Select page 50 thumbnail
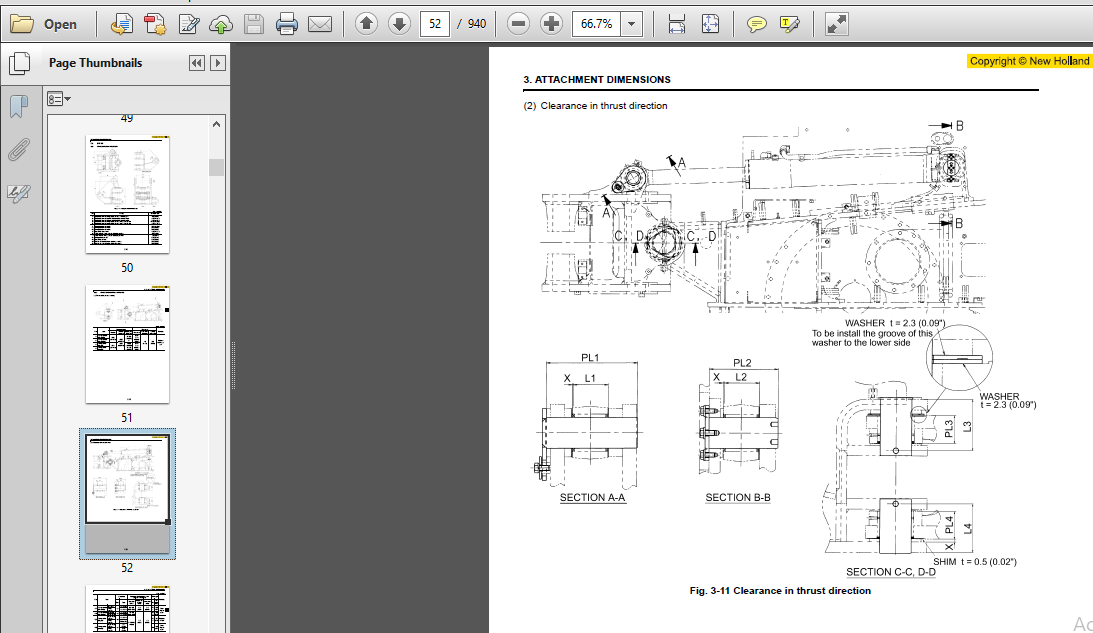Image resolution: width=1093 pixels, height=633 pixels. pos(128,194)
